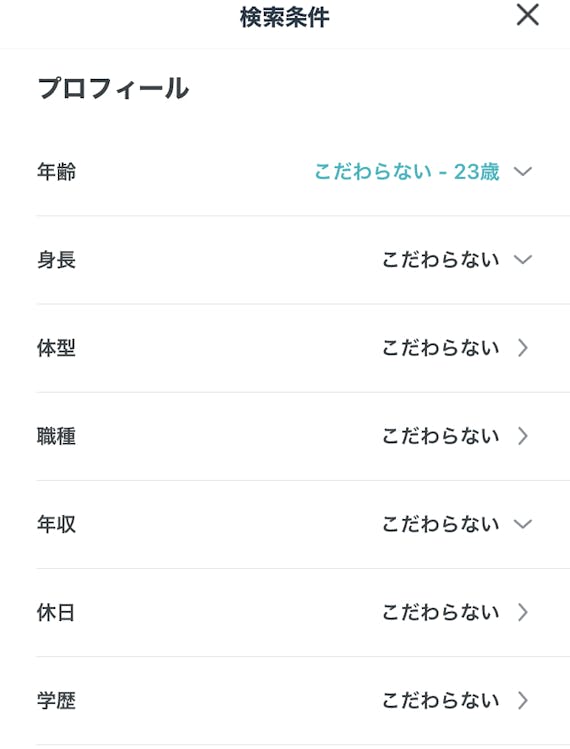The image size is (570, 749).
Task: Expand the 年収 dropdown chevron
Action: [523, 524]
